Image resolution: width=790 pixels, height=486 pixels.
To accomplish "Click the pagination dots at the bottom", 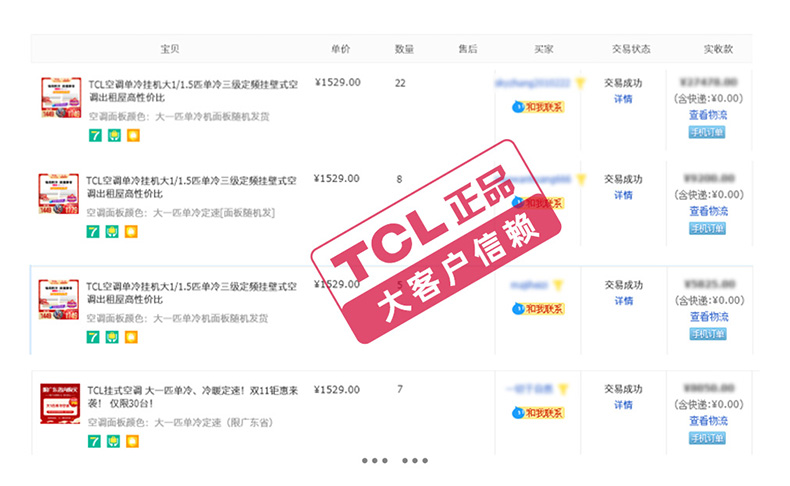I will coord(395,460).
